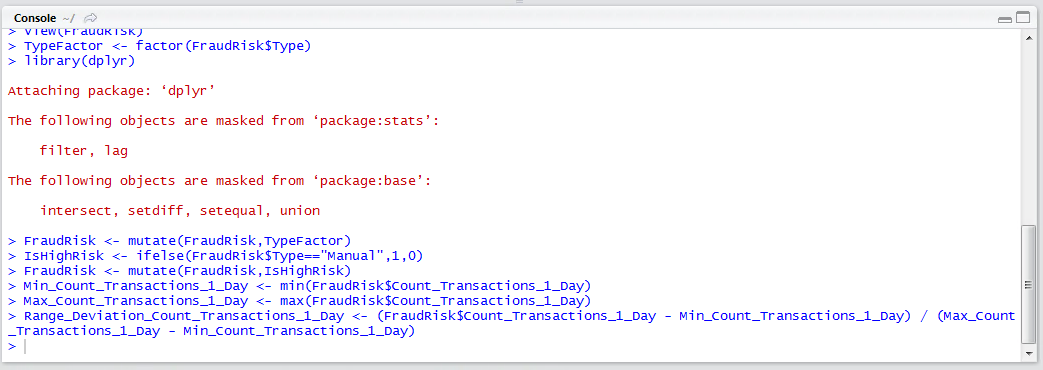The height and width of the screenshot is (370, 1043).
Task: Click the console vertical scrollbar thumb
Action: (1028, 285)
